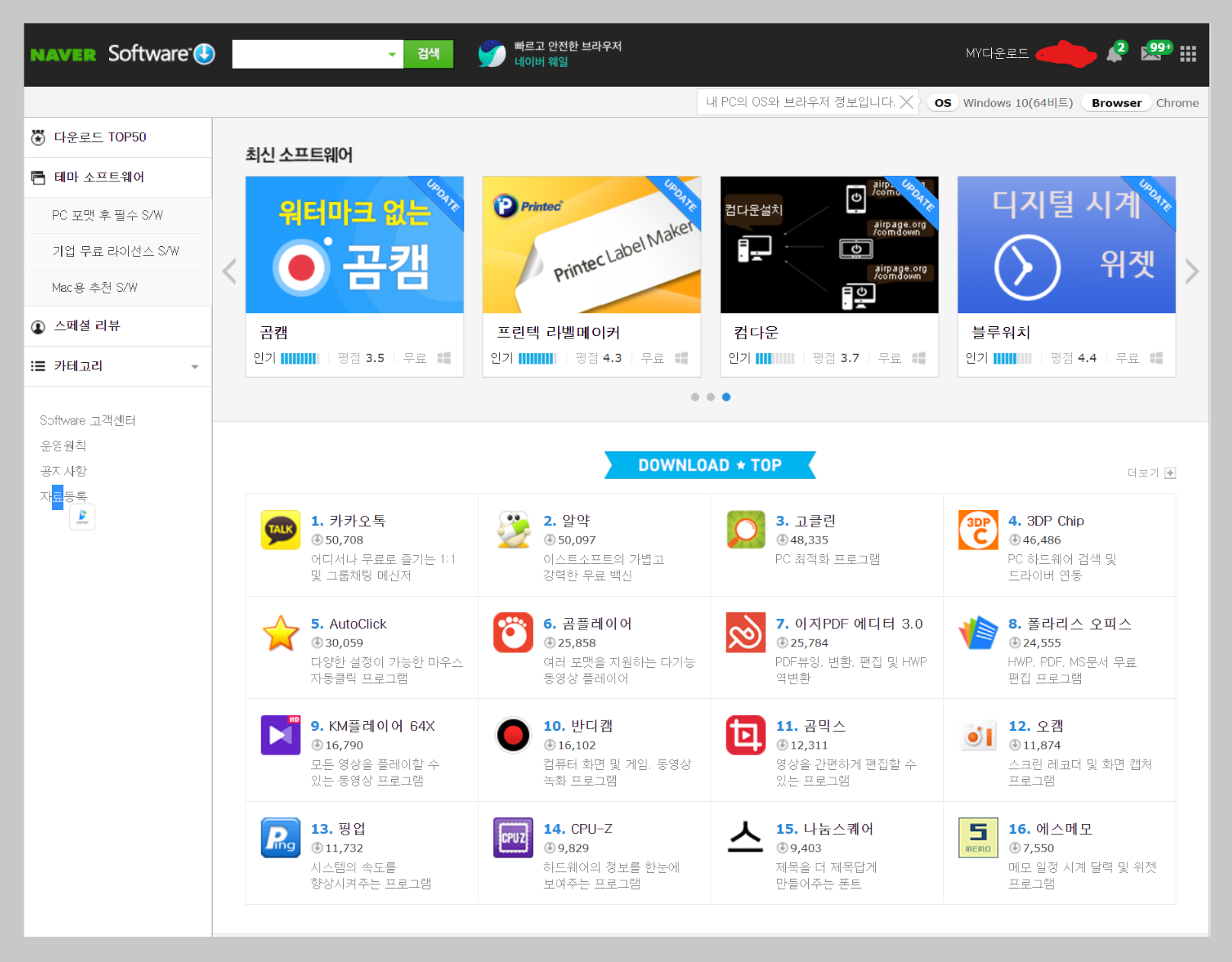Open the GOM Mix icon

(x=746, y=735)
